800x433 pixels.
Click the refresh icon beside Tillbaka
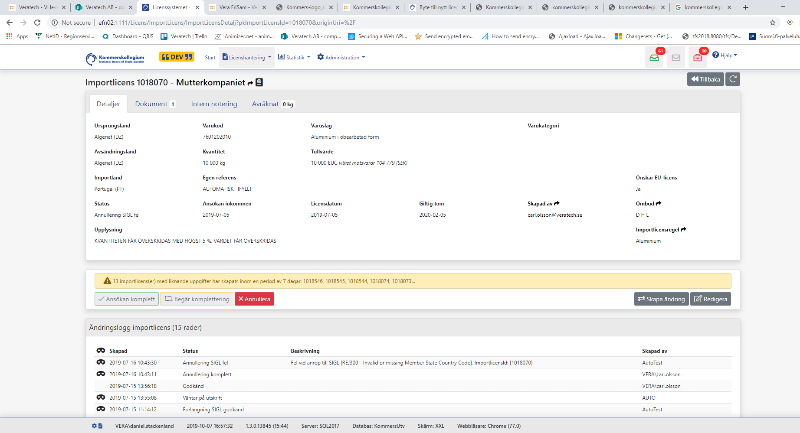[733, 79]
